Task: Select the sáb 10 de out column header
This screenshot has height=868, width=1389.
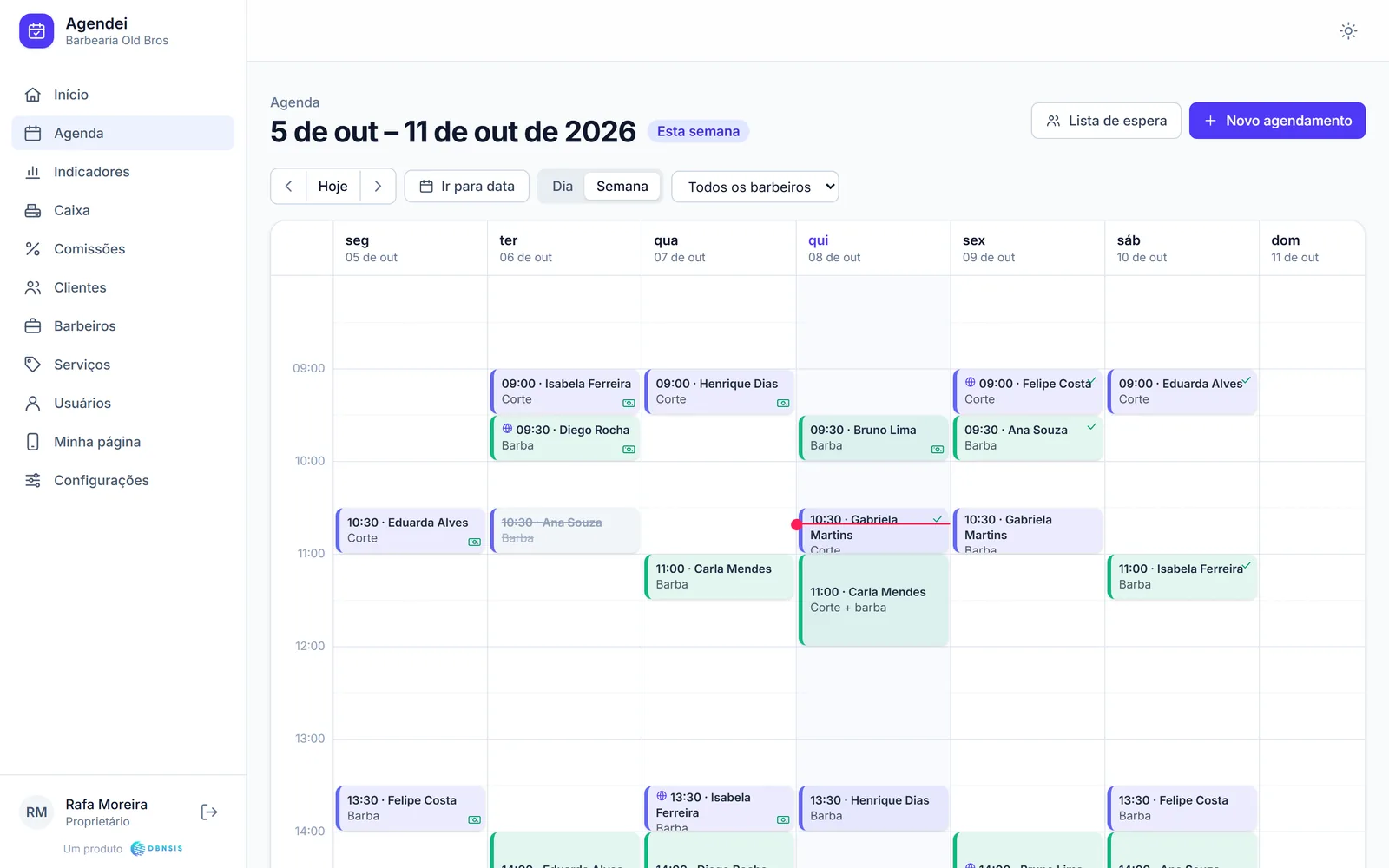Action: tap(1182, 248)
